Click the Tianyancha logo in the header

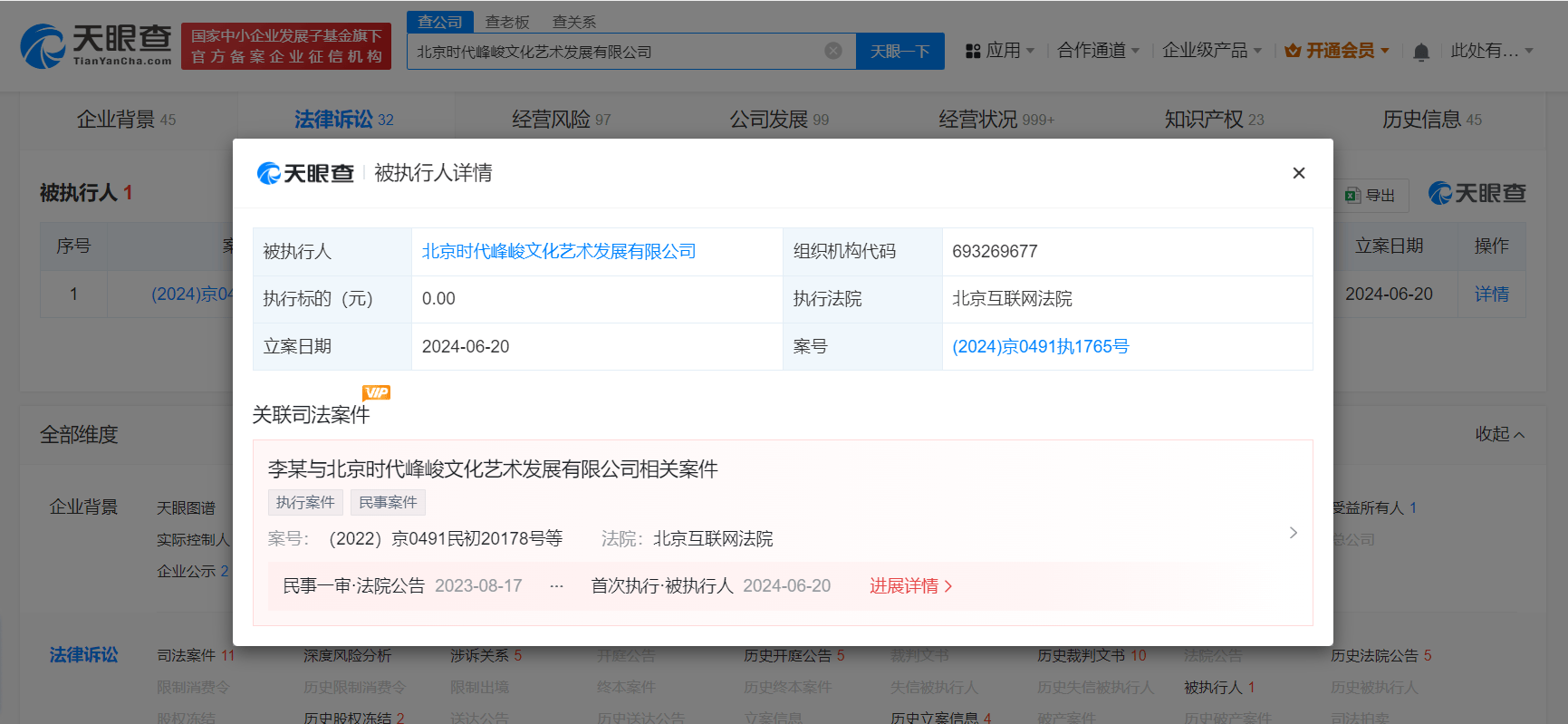point(96,45)
